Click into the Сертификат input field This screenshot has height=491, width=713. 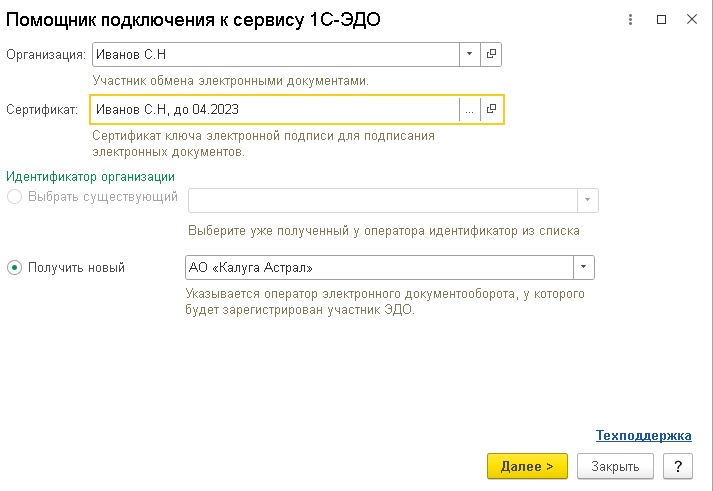(x=276, y=109)
